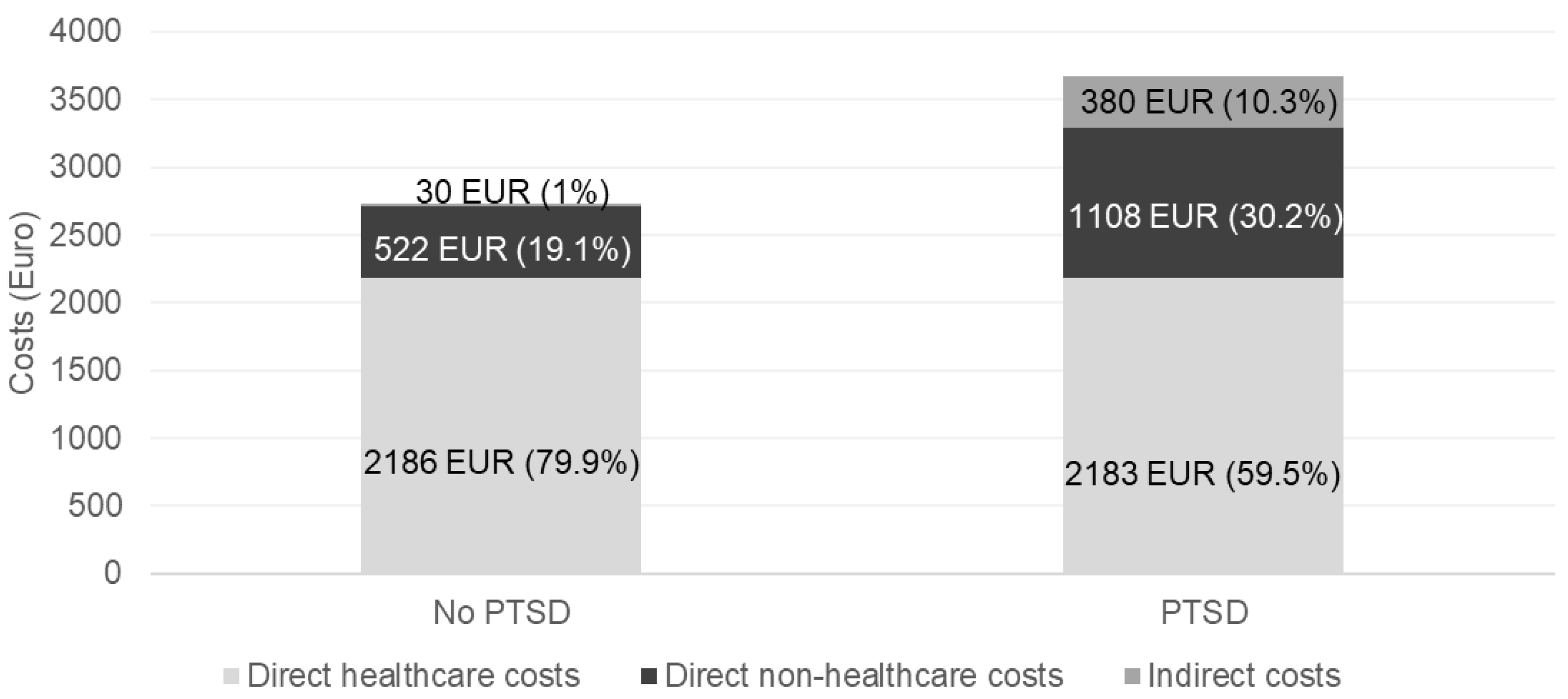Select the 0 tick label on the axis

tap(112, 573)
